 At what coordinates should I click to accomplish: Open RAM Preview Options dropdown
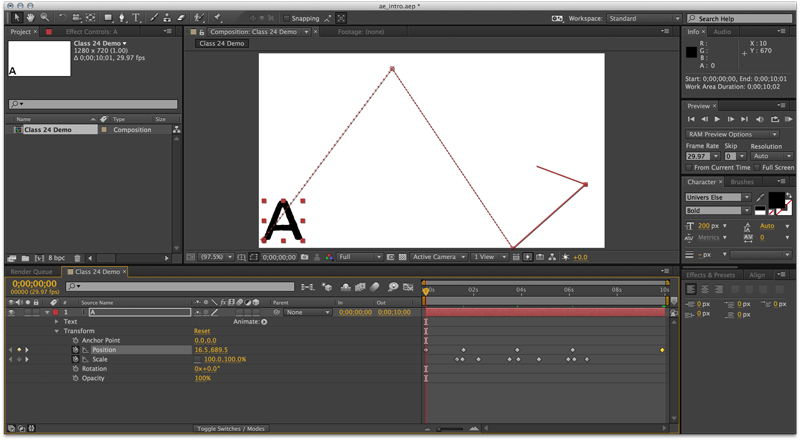click(732, 134)
